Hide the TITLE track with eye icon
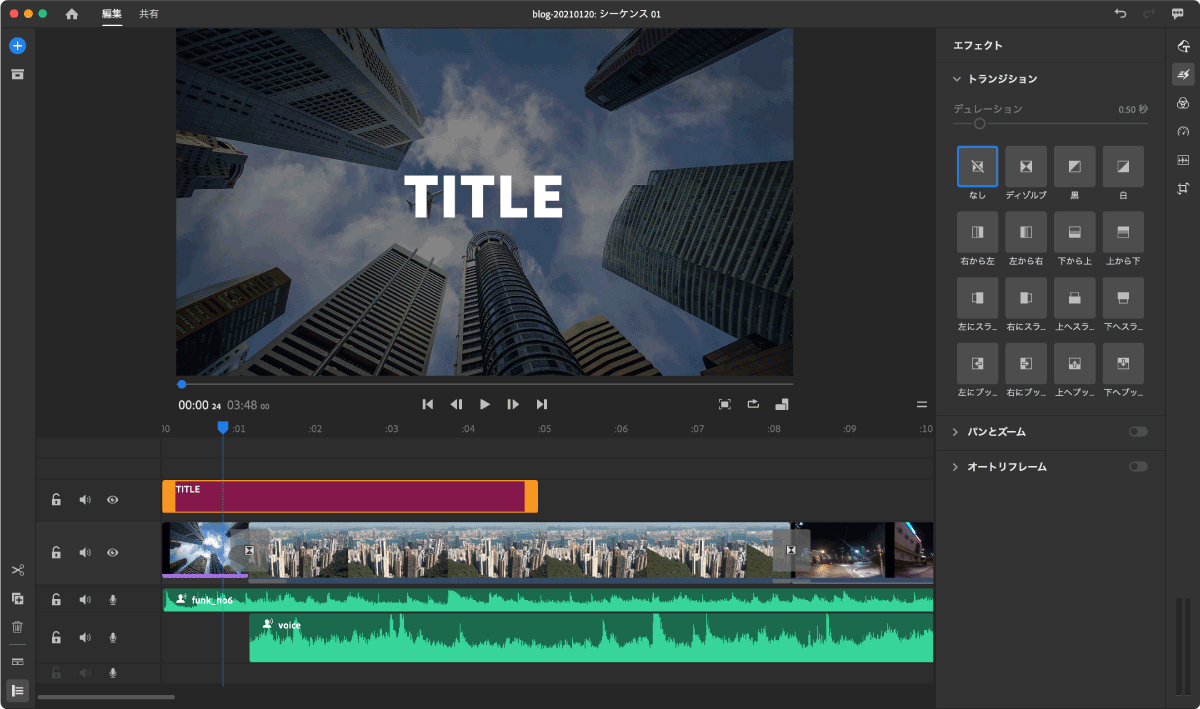1200x709 pixels. 112,499
